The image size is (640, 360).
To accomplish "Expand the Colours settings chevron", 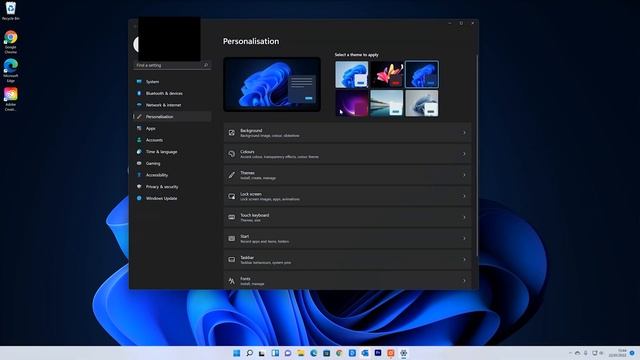I will pos(464,154).
